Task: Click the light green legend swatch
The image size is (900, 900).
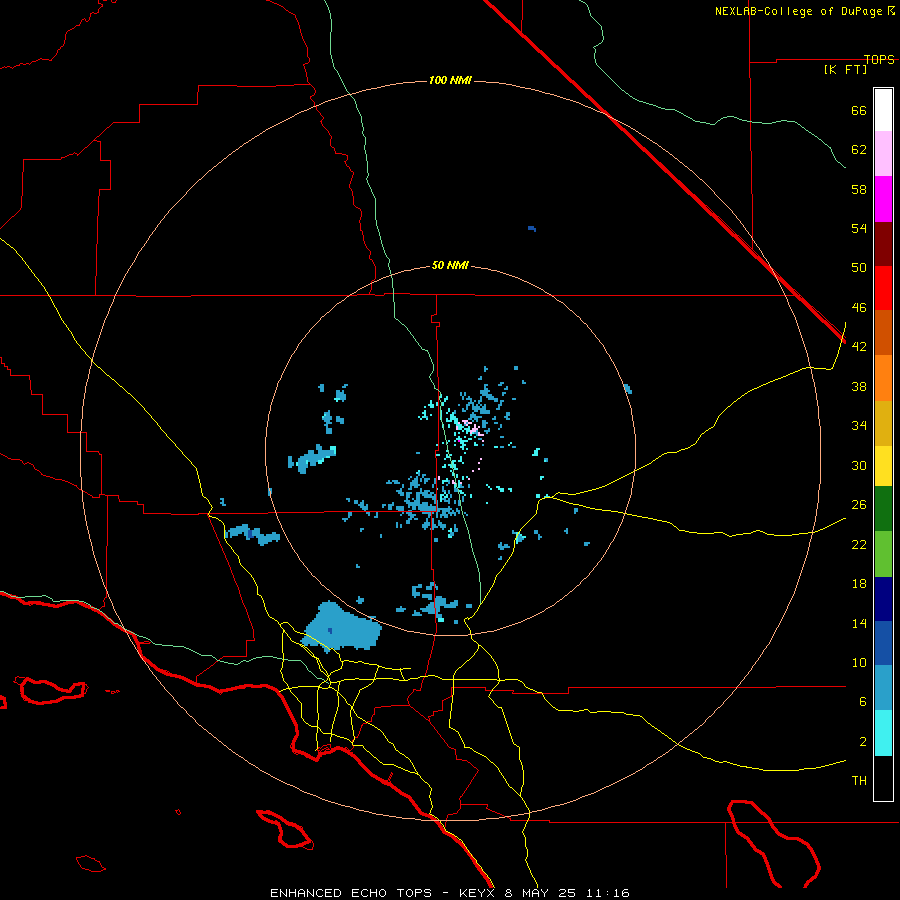Action: click(883, 554)
